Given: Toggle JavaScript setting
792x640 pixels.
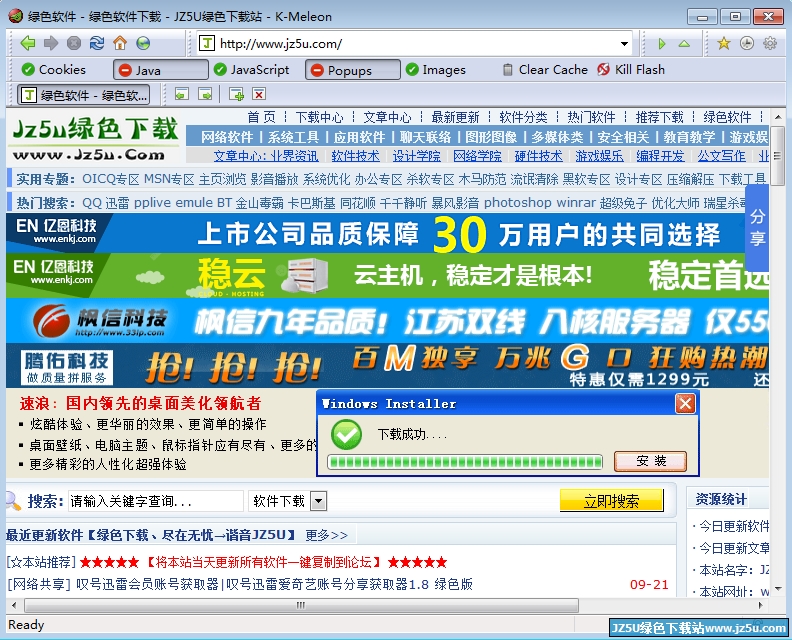Looking at the screenshot, I should pos(252,70).
